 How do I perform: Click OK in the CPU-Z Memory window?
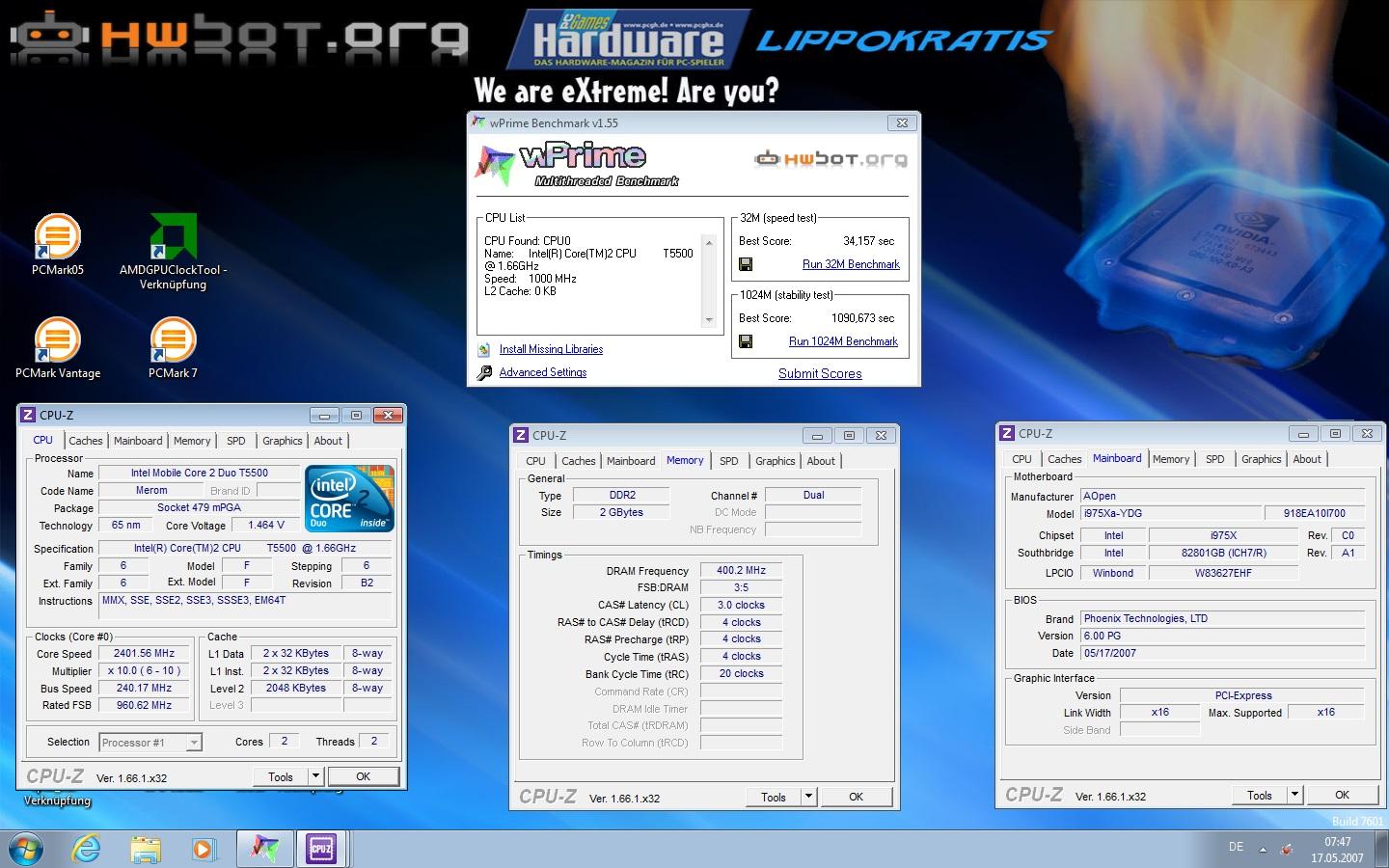tap(856, 797)
